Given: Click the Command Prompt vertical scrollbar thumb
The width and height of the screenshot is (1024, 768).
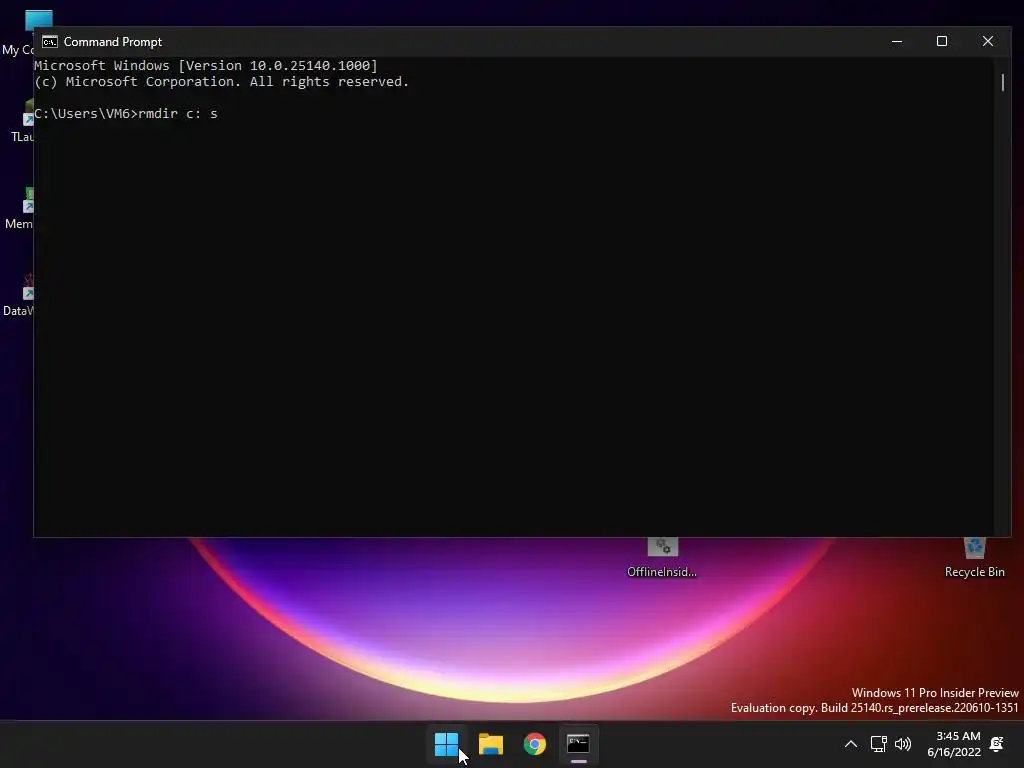Looking at the screenshot, I should pyautogui.click(x=1002, y=82).
